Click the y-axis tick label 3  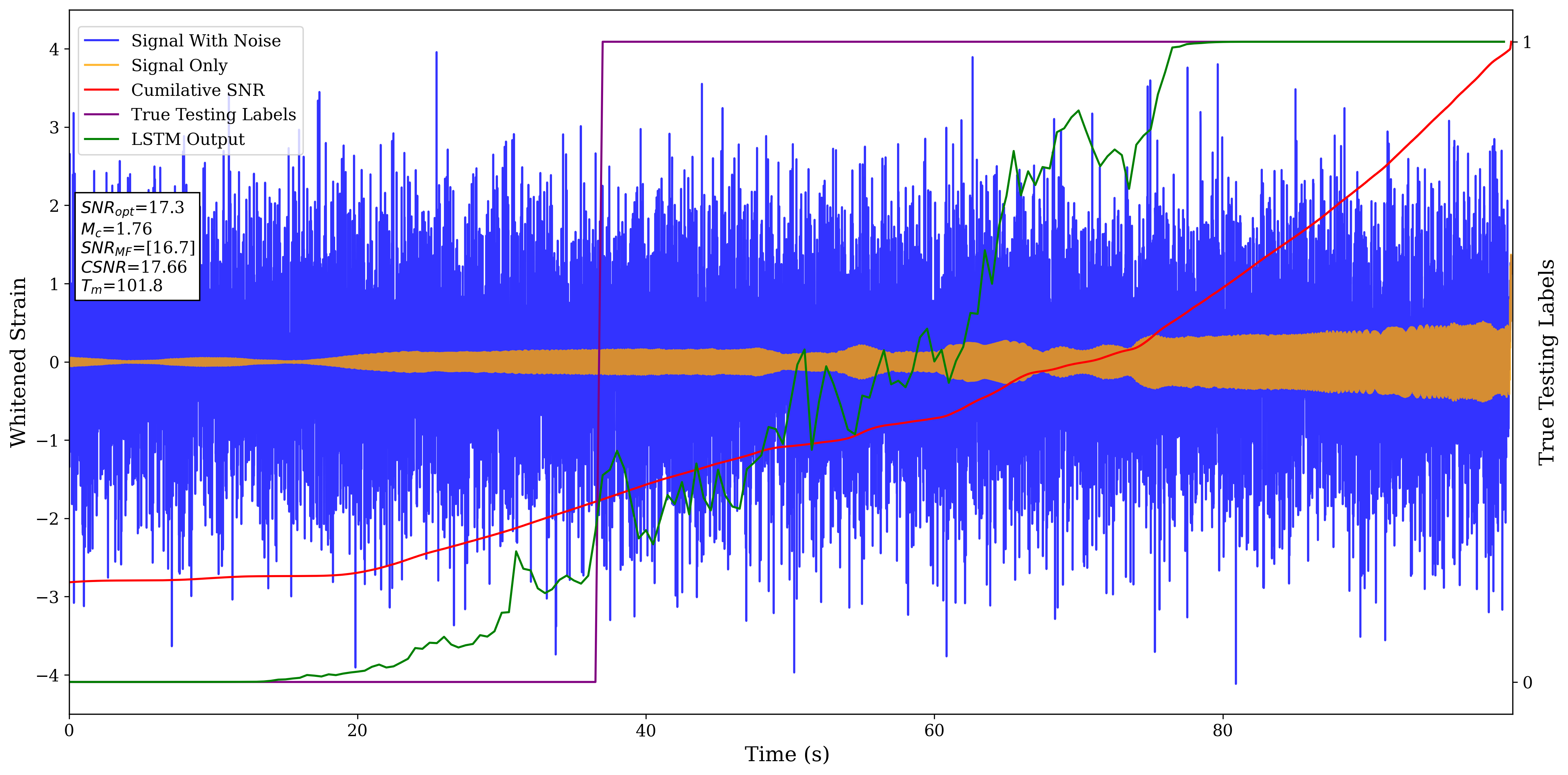[x=54, y=128]
